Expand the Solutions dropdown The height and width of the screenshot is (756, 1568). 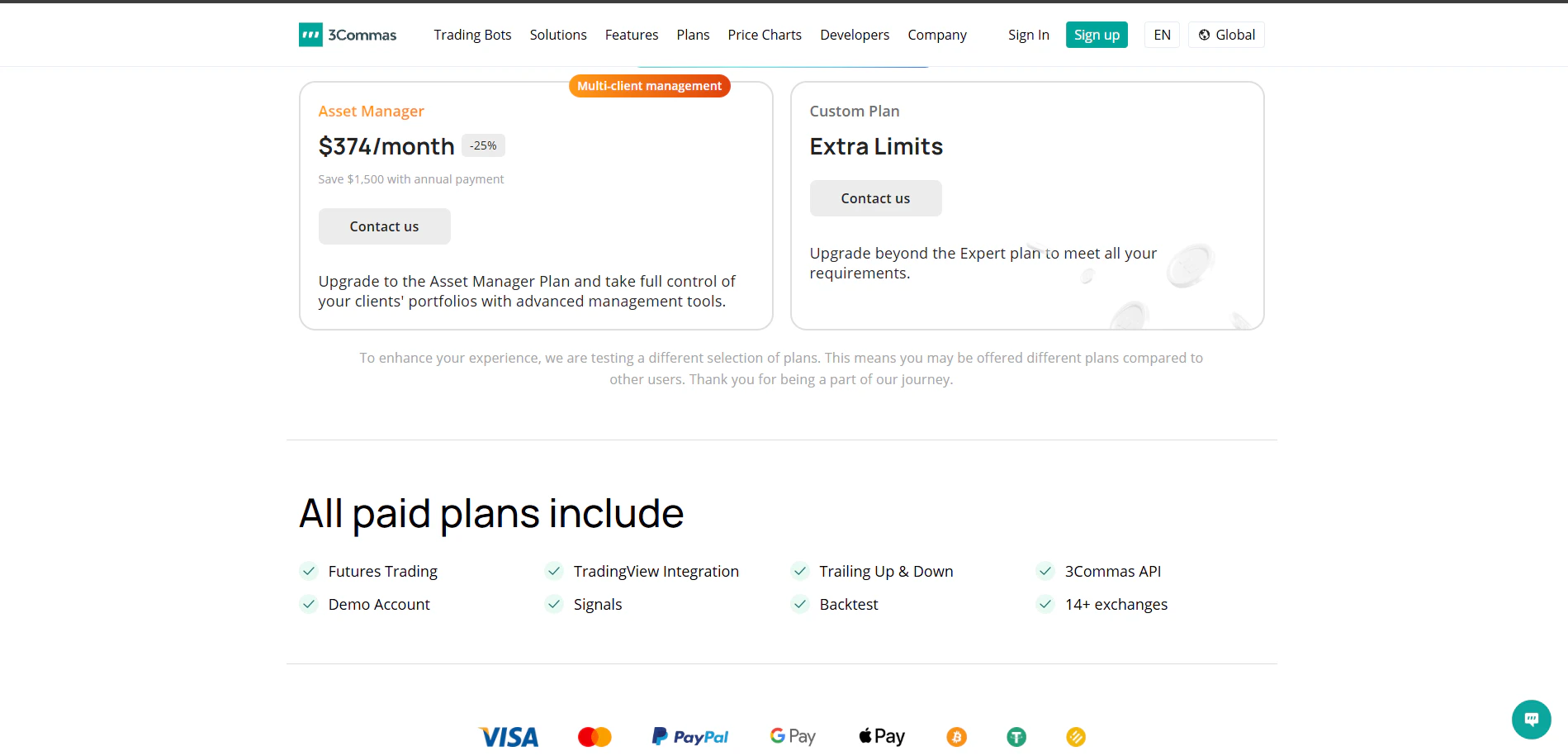558,35
